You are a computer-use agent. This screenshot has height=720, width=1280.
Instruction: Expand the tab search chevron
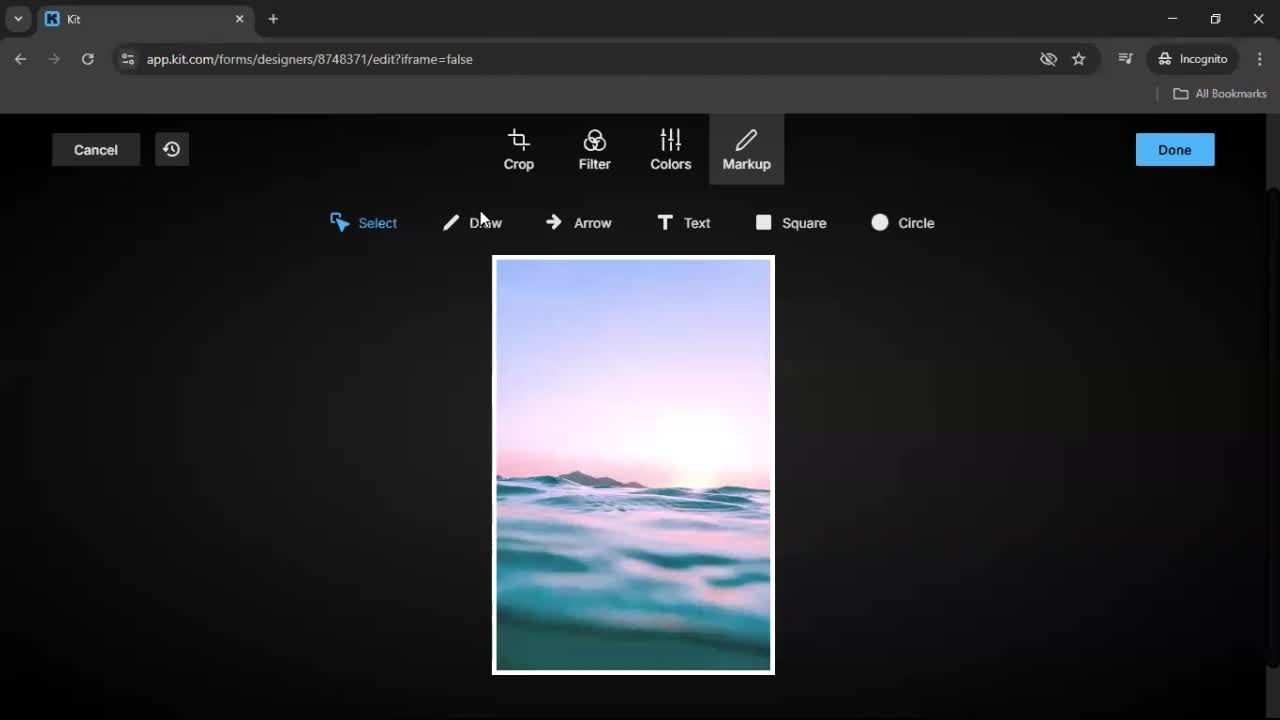click(x=17, y=18)
